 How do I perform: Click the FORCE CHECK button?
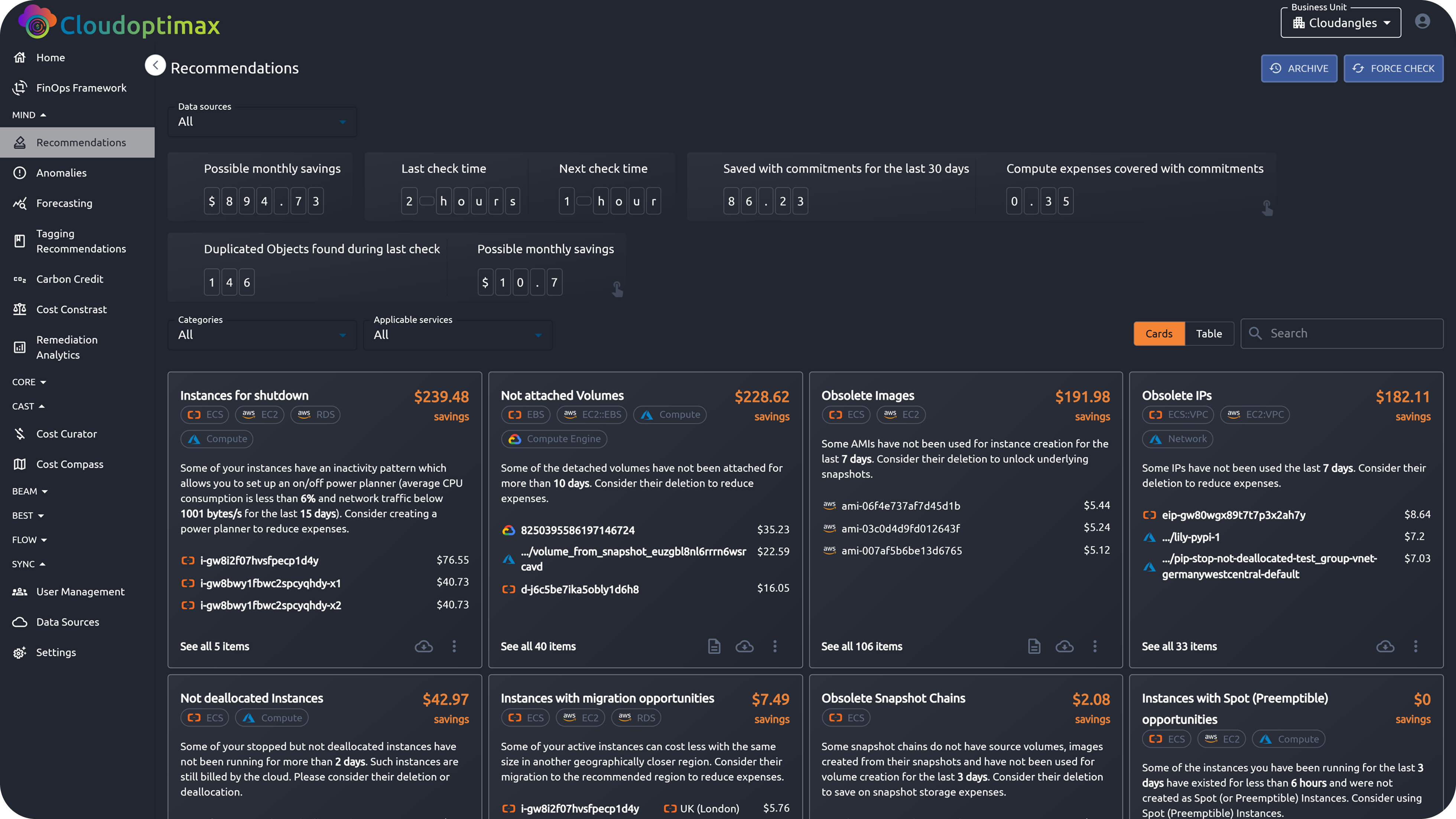click(x=1393, y=68)
